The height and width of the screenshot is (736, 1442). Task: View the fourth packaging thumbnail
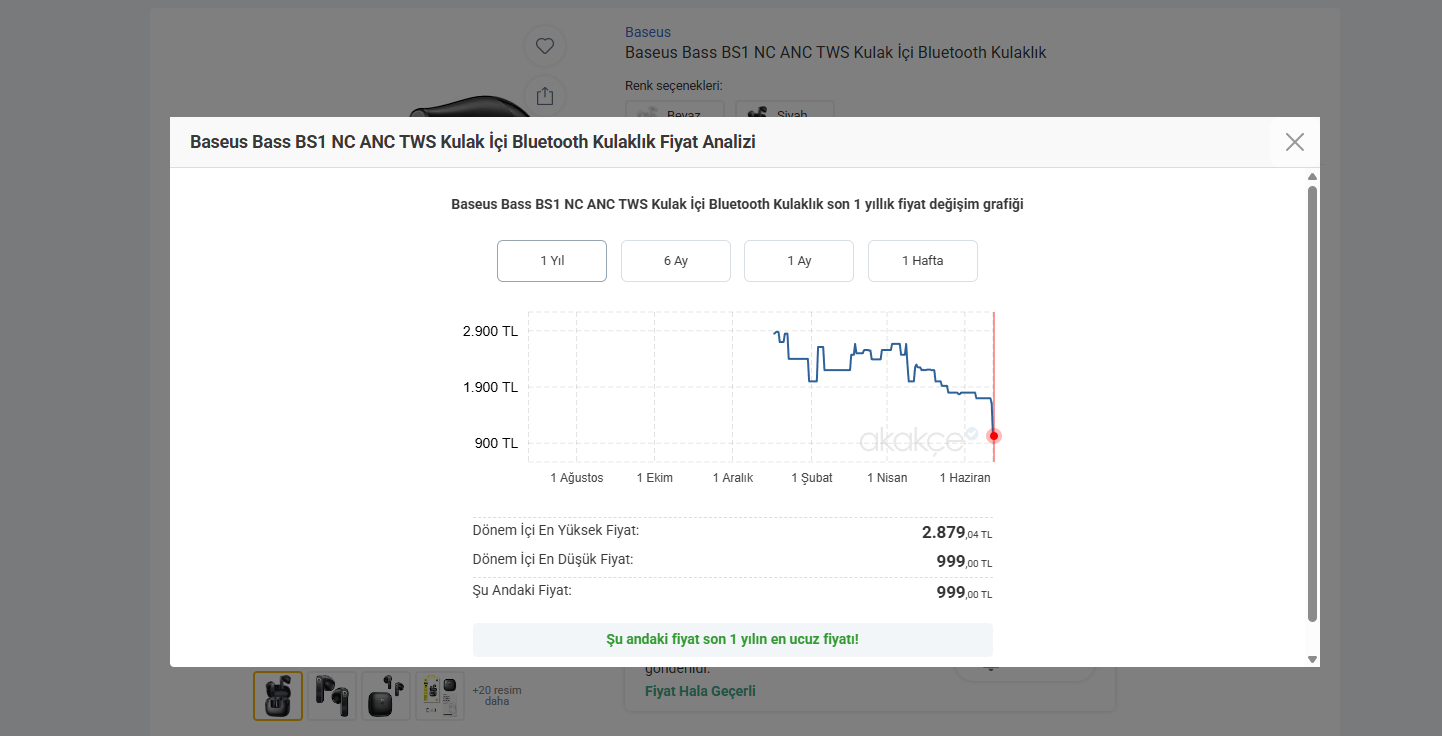440,695
